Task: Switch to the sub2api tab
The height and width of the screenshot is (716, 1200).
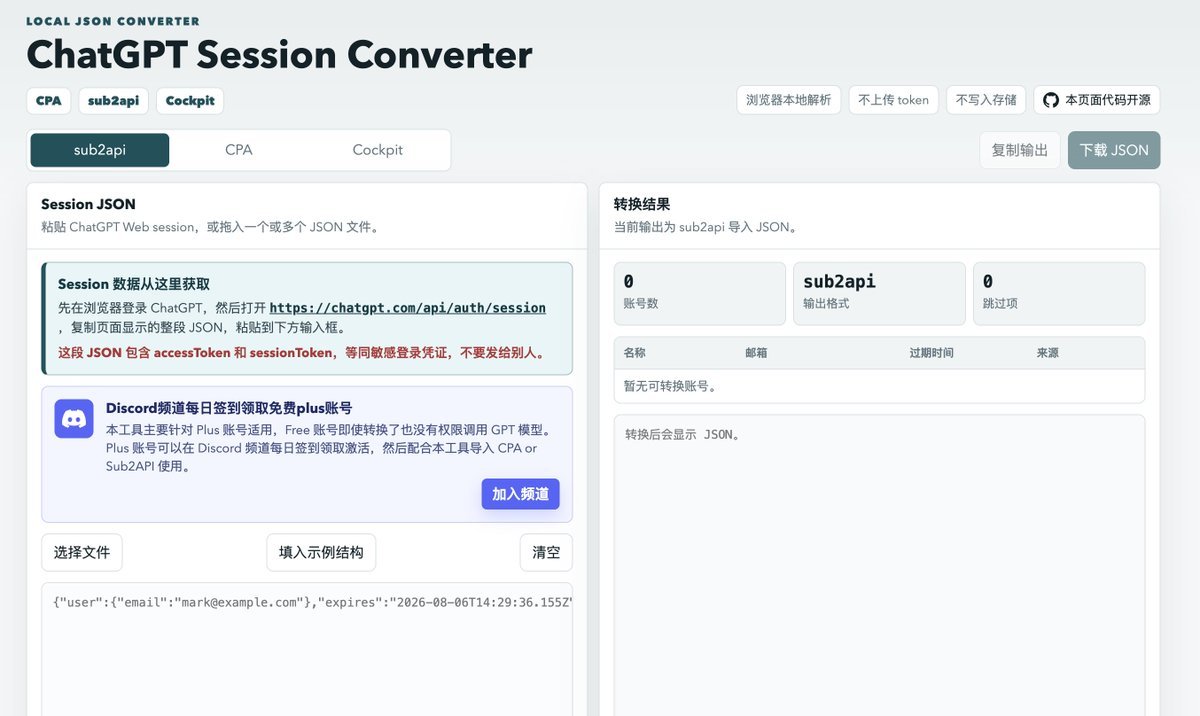Action: click(100, 150)
